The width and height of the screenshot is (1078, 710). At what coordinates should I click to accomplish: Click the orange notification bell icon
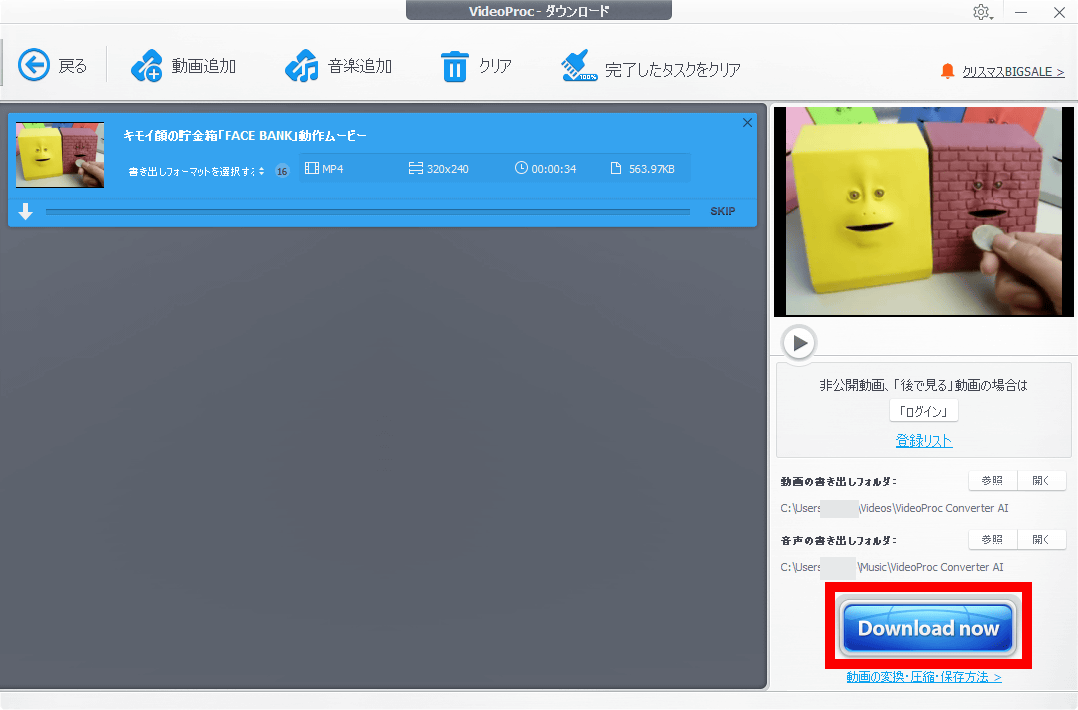pos(947,71)
